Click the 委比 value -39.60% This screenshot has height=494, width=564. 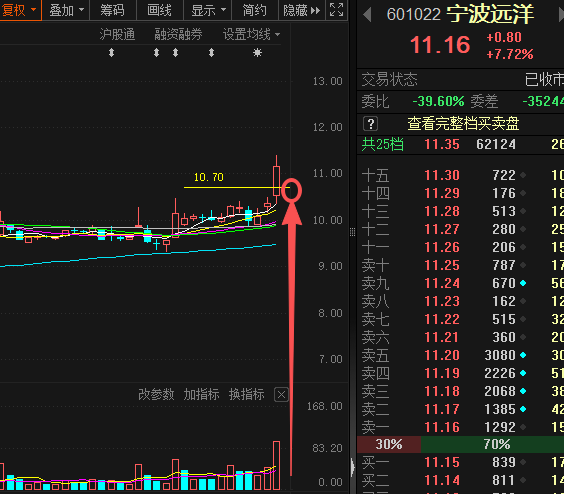click(x=438, y=101)
